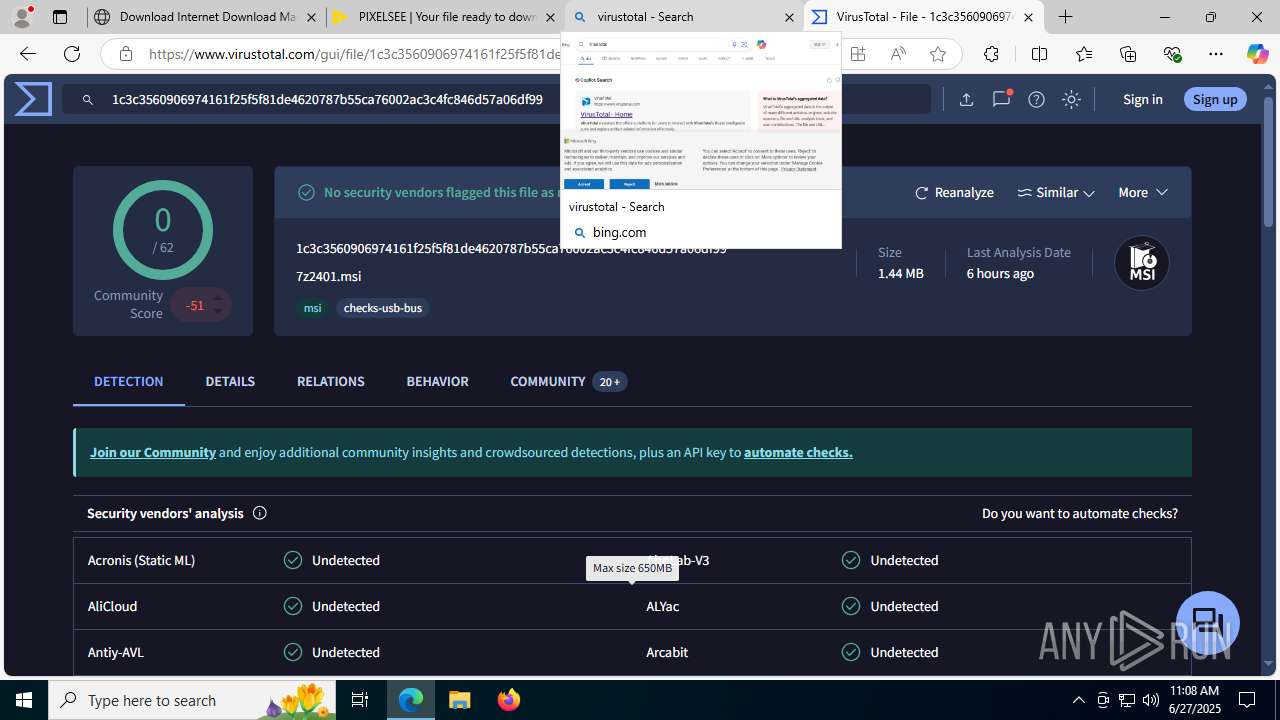Image resolution: width=1280 pixels, height=720 pixels.
Task: Open the tab actions menu icon
Action: [60, 17]
